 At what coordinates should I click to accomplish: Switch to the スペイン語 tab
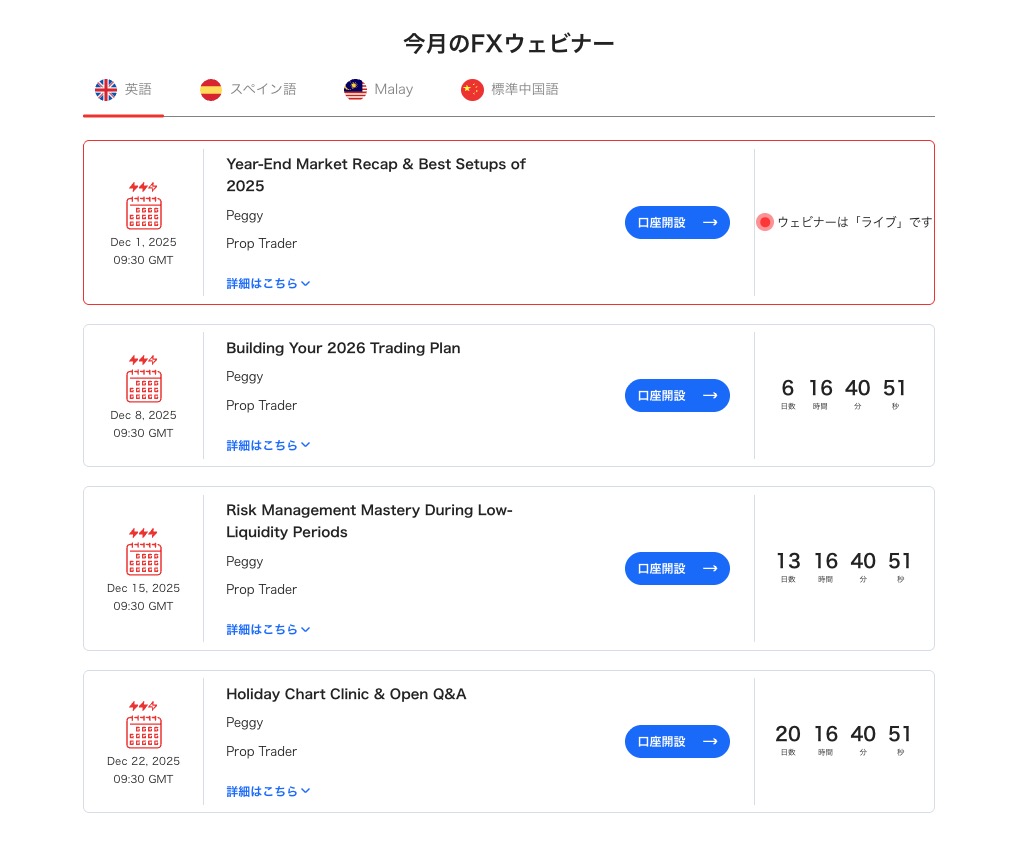click(x=262, y=89)
